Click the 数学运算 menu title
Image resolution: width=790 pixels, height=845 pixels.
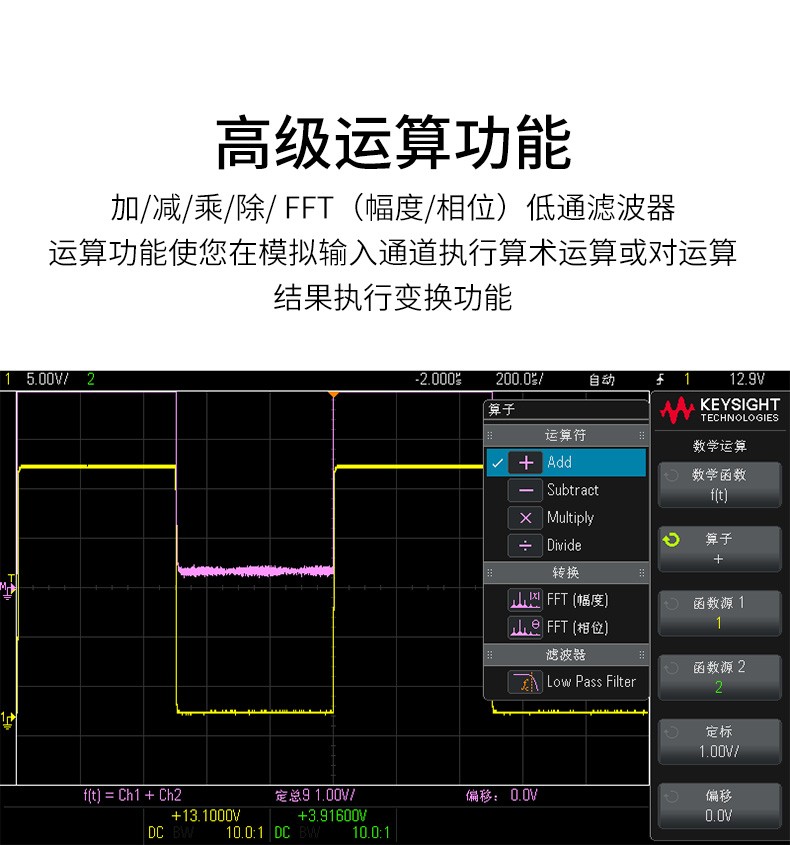point(719,446)
